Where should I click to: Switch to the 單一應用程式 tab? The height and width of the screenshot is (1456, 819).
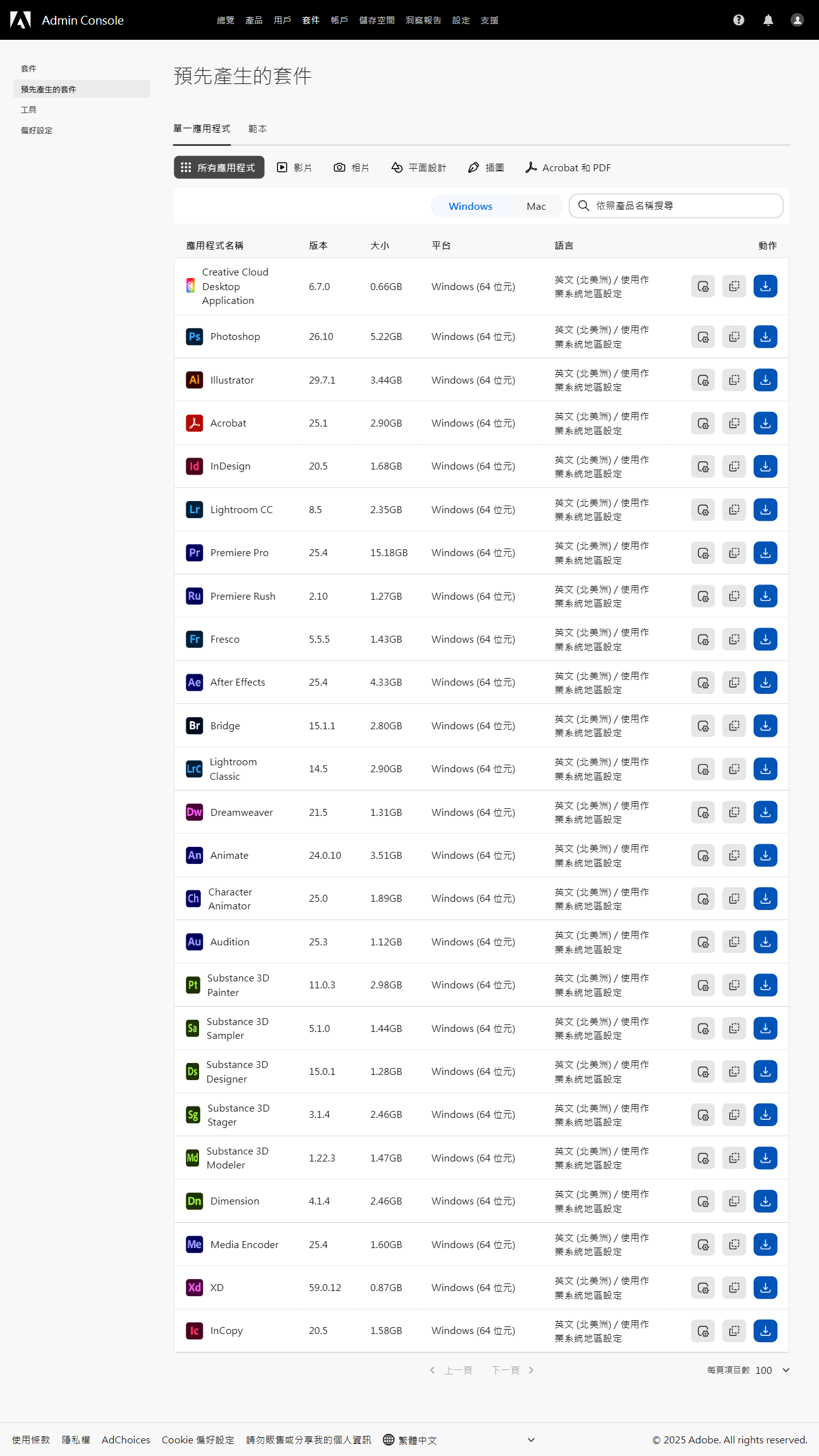(202, 128)
